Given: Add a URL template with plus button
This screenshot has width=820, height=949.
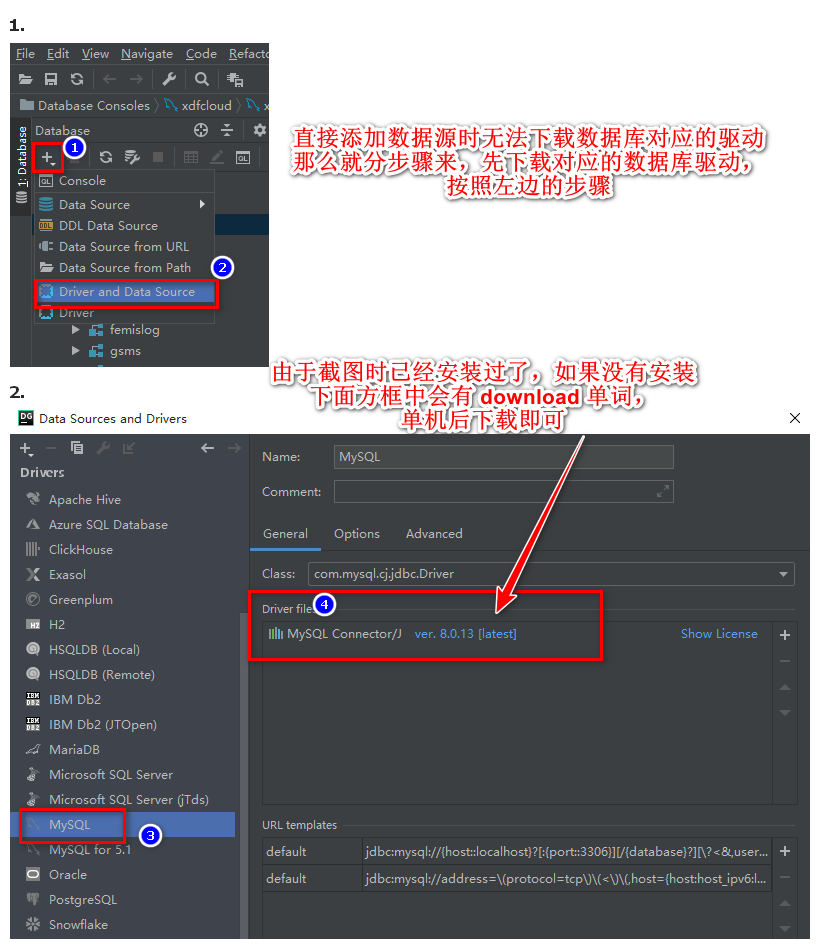Looking at the screenshot, I should point(785,852).
